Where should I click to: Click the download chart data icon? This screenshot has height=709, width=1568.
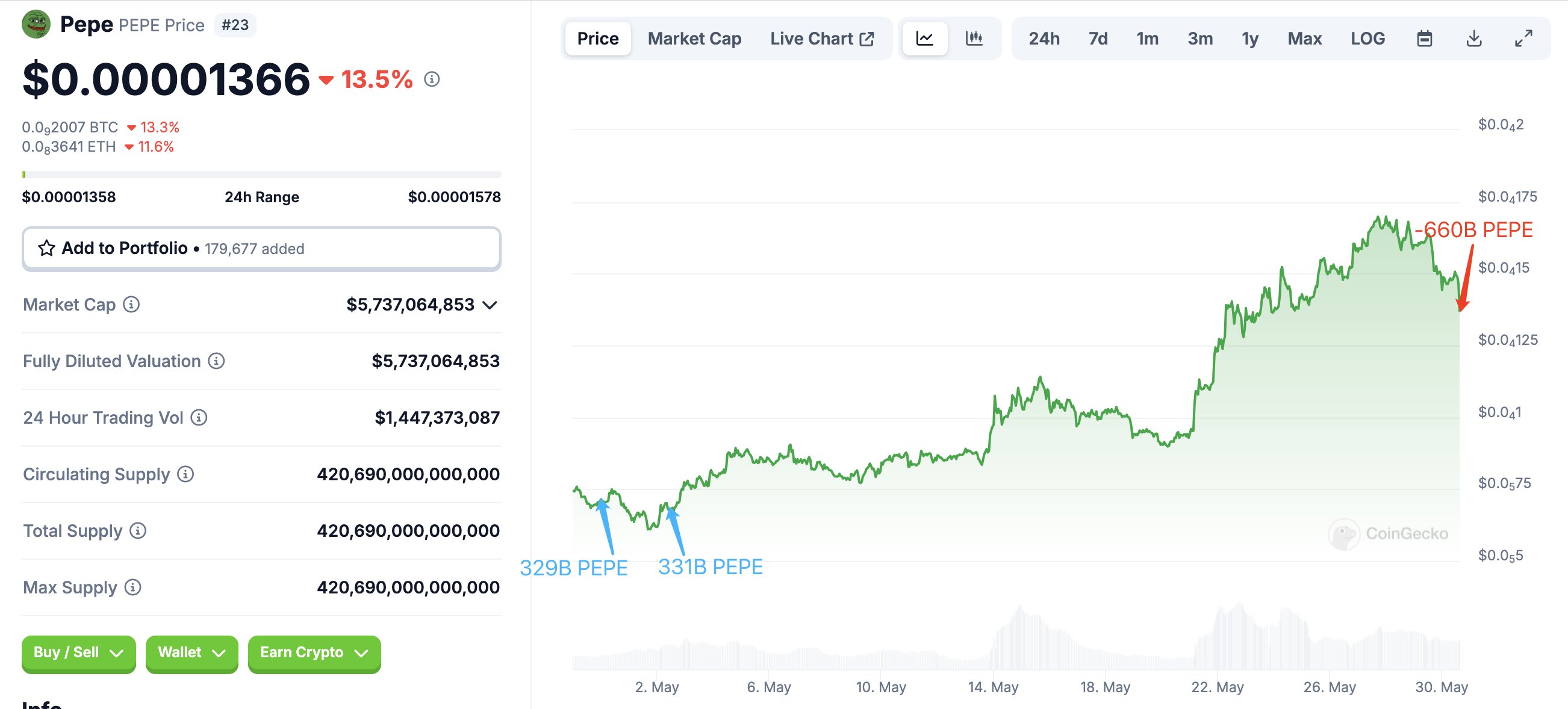tap(1473, 39)
